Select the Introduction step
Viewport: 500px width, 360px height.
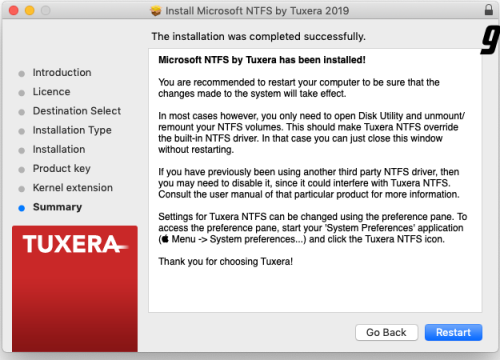62,72
